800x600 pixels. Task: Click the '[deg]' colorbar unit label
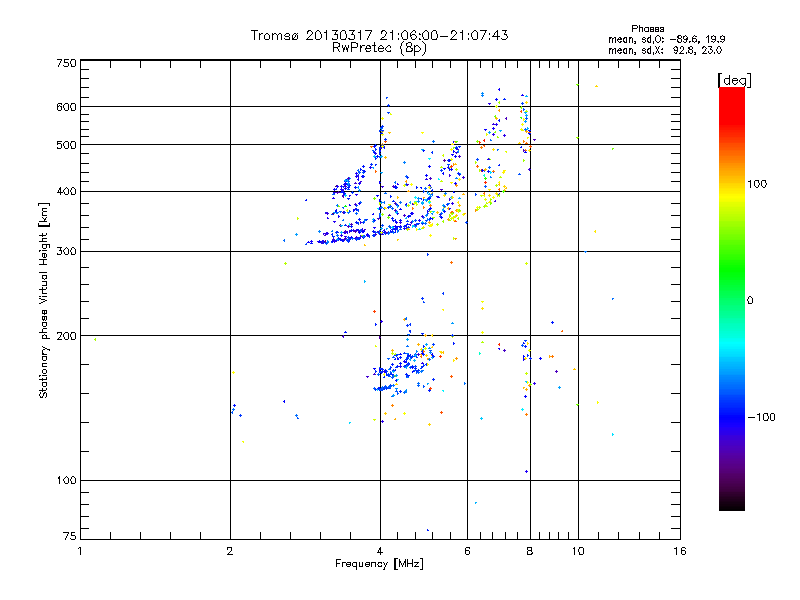(734, 80)
